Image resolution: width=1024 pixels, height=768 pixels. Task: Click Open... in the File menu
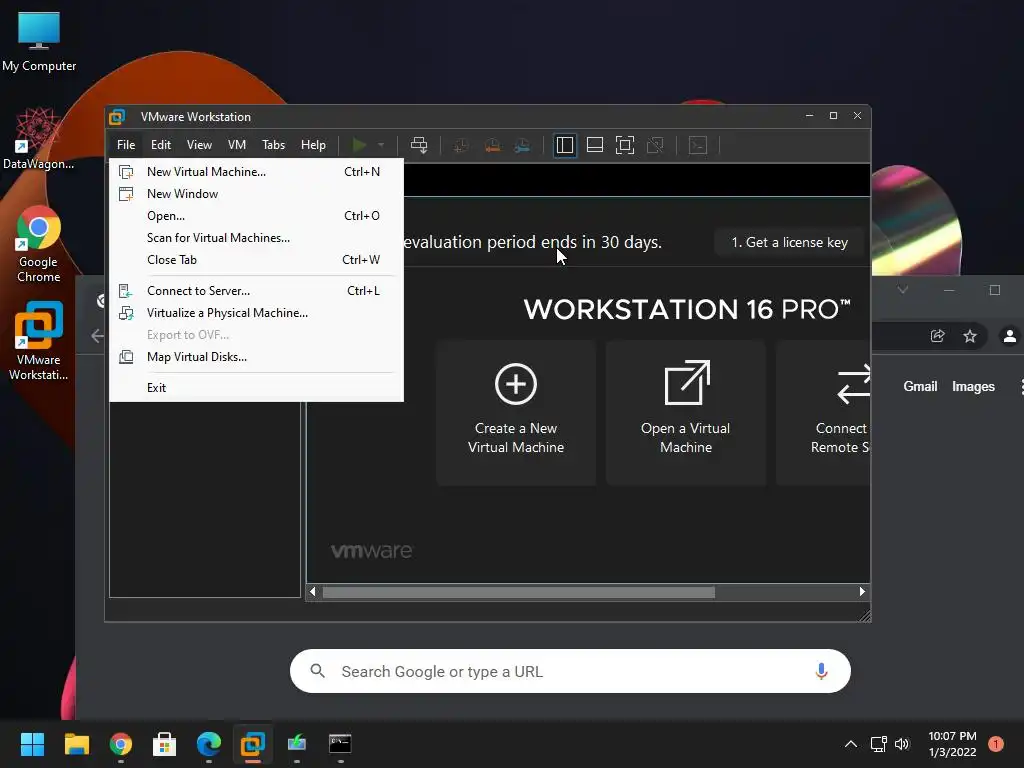tap(256, 216)
